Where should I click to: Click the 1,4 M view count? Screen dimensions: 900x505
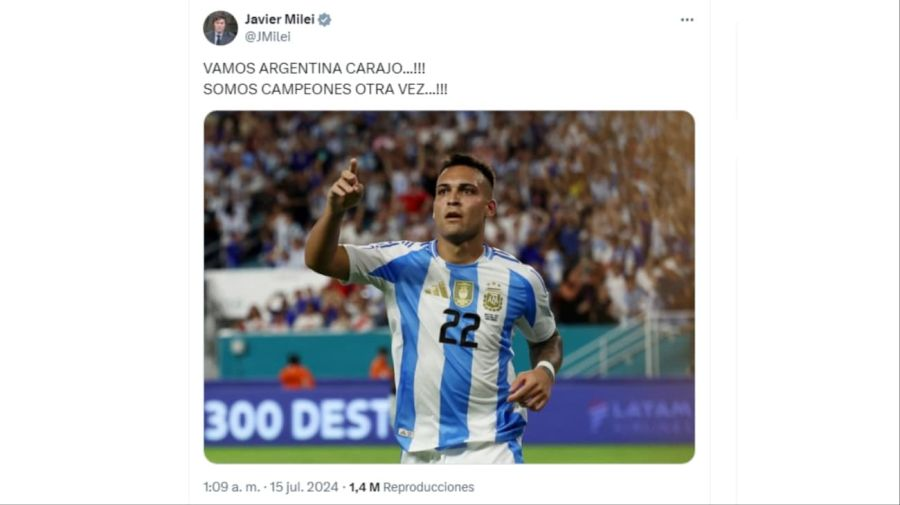pos(364,487)
